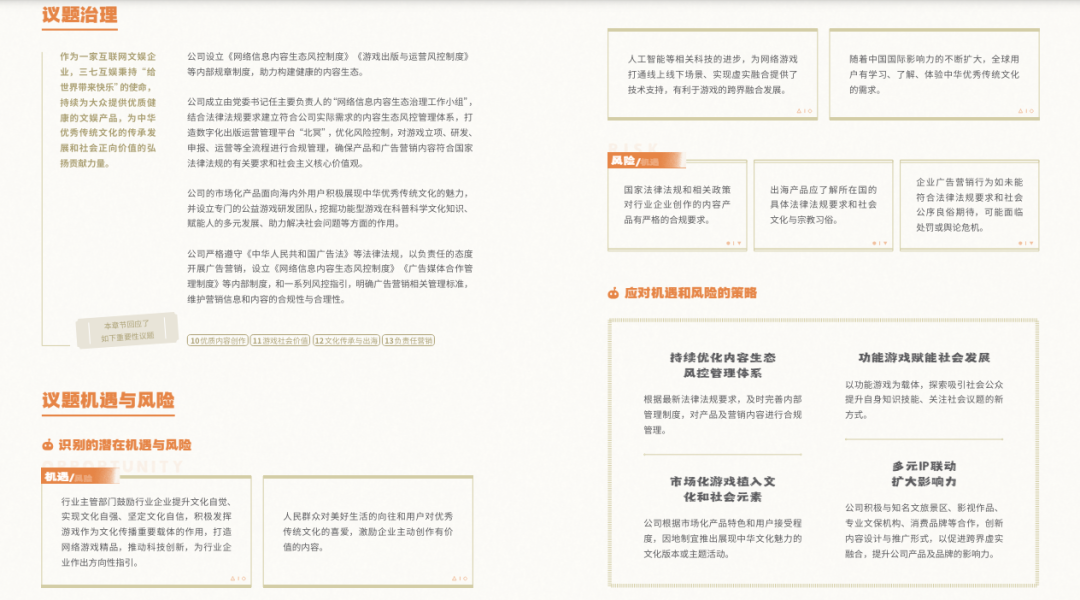
Task: Click the 应对机遇和风险的策略 subheading
Action: point(690,293)
